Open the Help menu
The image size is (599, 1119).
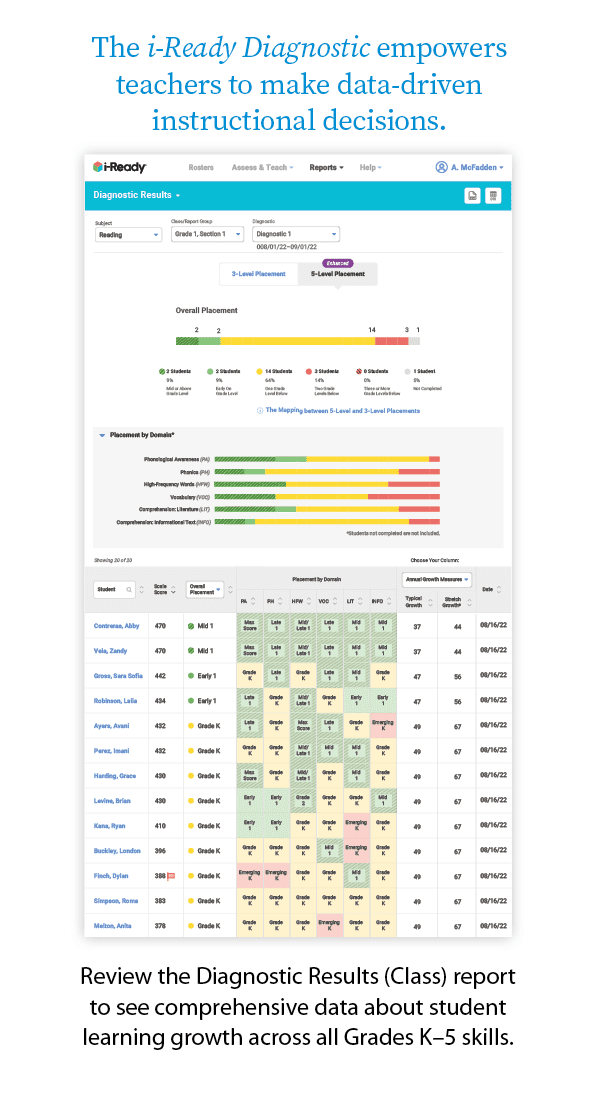coord(371,168)
